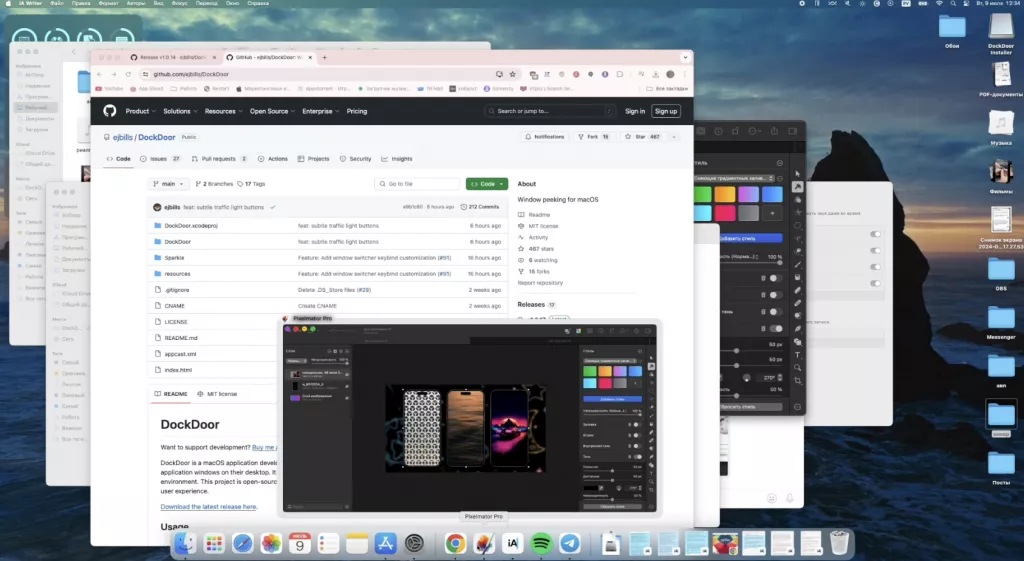This screenshot has width=1024, height=561.
Task: Pick the orange gradient swatch in Pixelmator
Action: (x=725, y=195)
